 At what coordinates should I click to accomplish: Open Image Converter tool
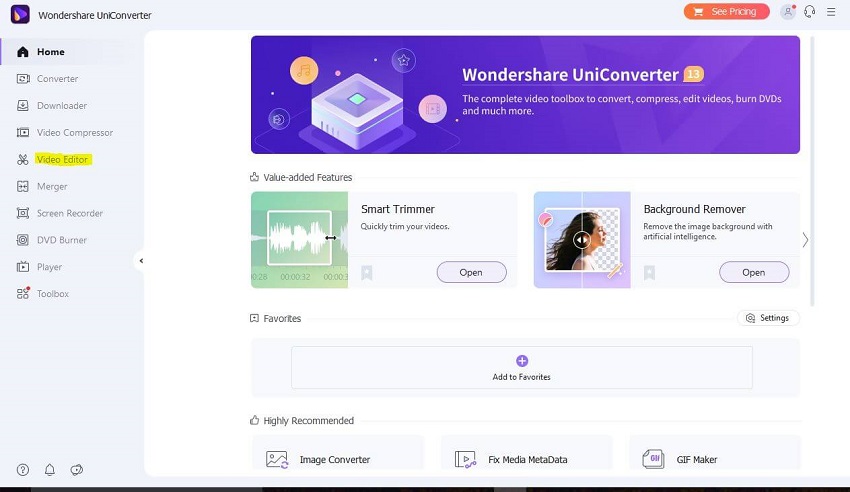(338, 452)
